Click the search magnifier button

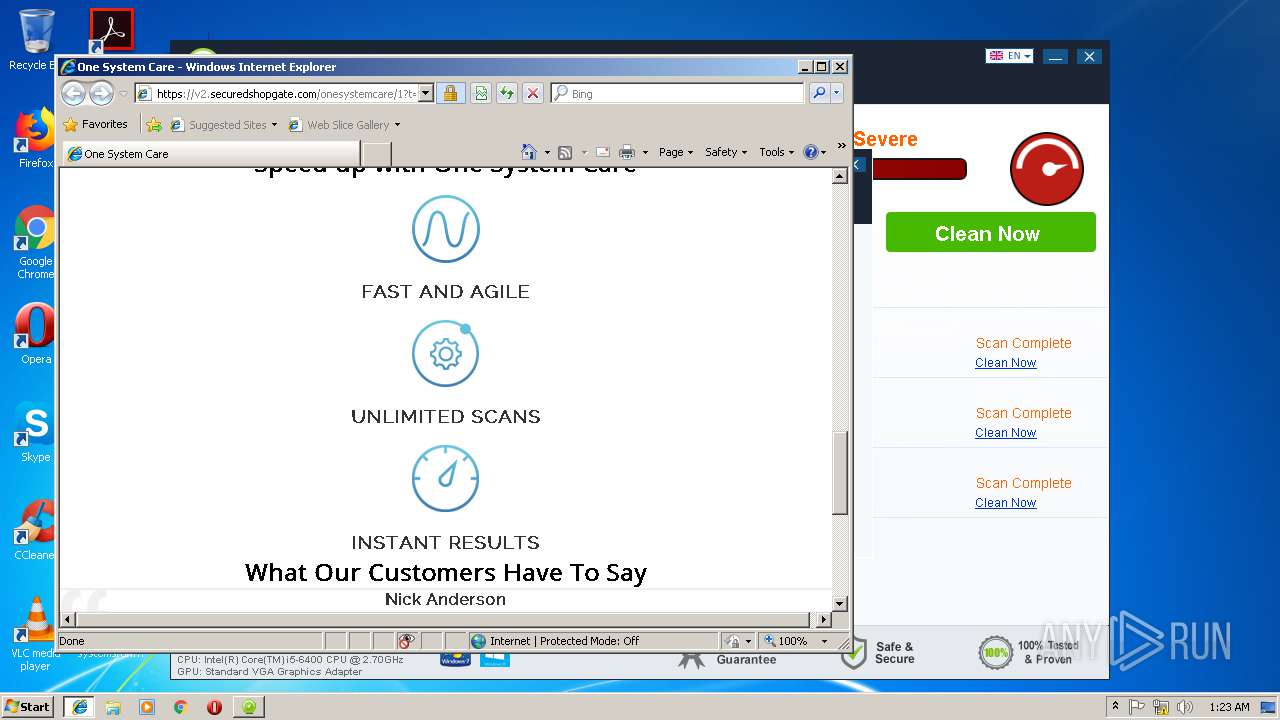click(x=819, y=93)
